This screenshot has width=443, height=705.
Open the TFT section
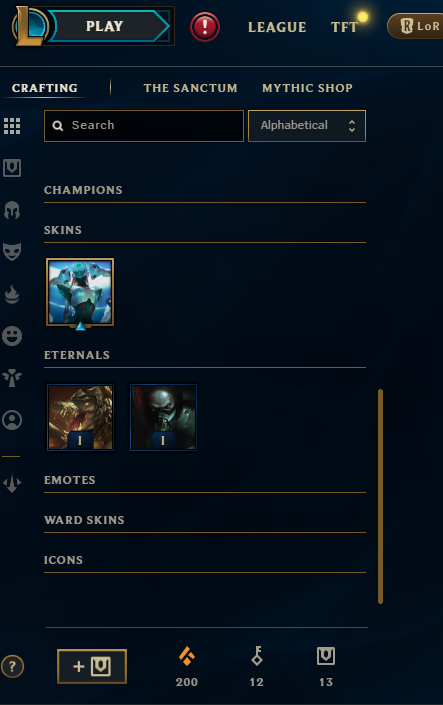click(345, 27)
